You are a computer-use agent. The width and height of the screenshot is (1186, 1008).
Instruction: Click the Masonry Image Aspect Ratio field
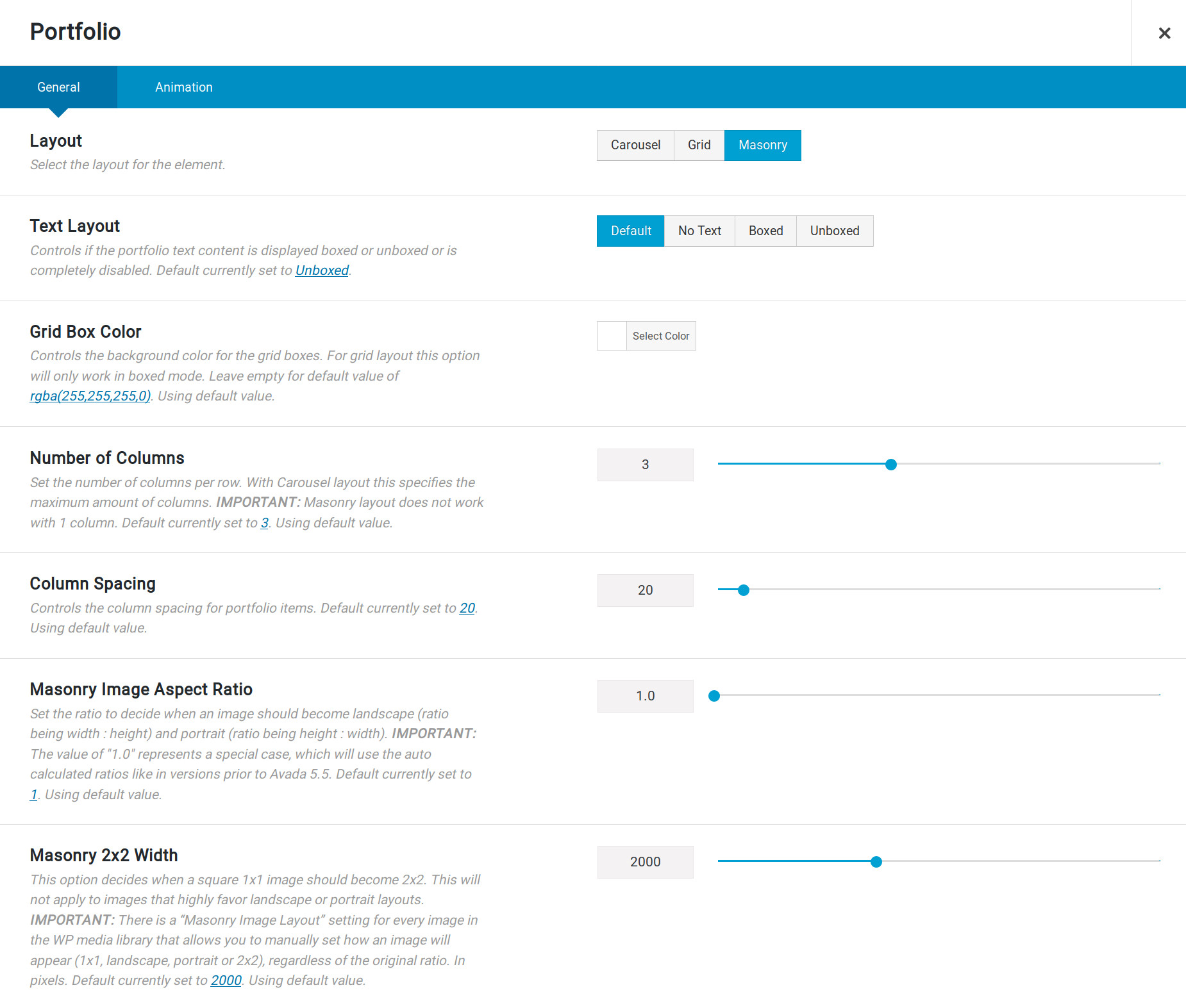[645, 696]
